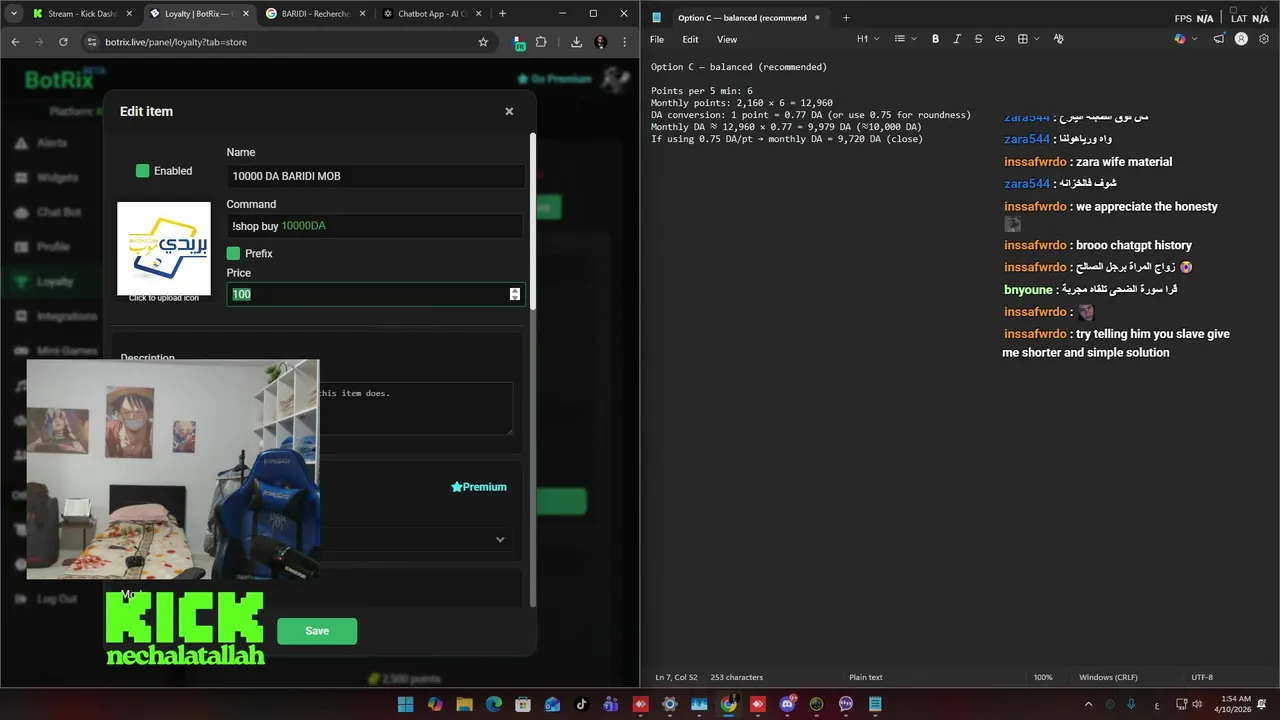Click the FR extension icon

[x=520, y=42]
